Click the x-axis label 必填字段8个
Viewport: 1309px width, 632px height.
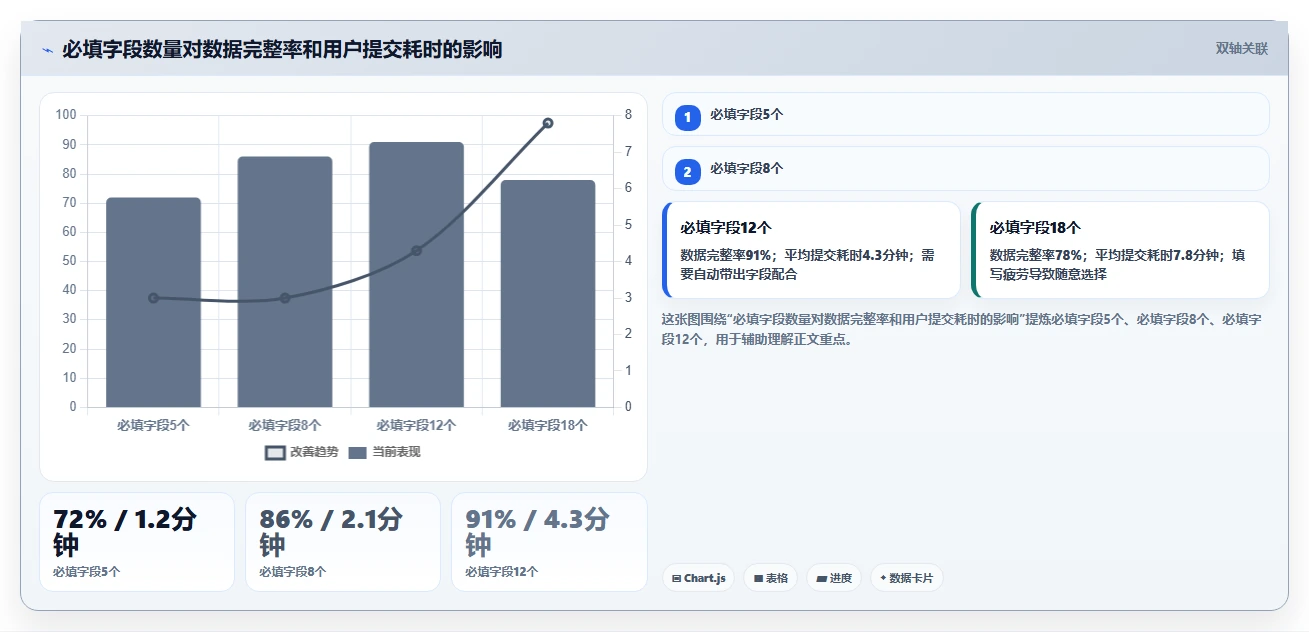tap(285, 425)
